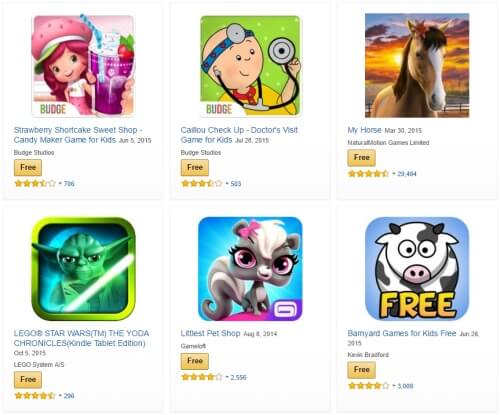500x415 pixels.
Task: Open LEGO STAR WARS THE YODA CHRONICLES link
Action: pos(81,338)
